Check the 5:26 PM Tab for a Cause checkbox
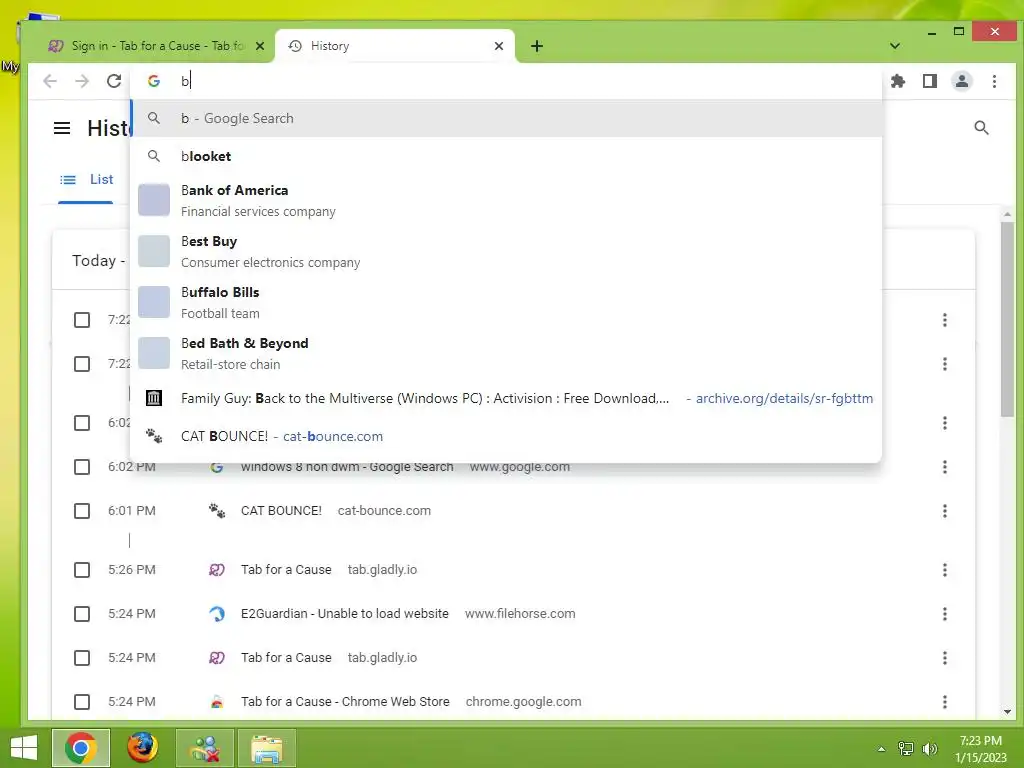1024x768 pixels. click(82, 569)
